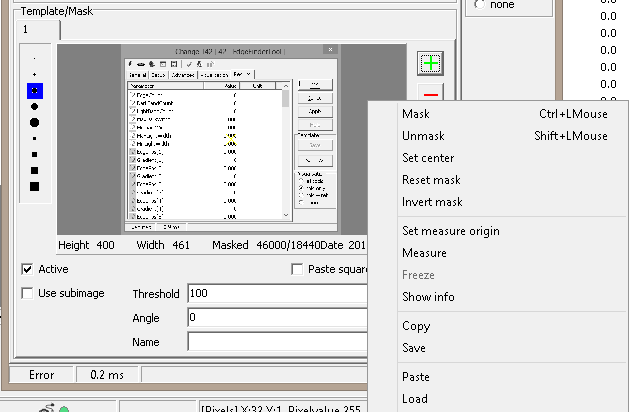
Task: Select the smallest square brush
Action: [34, 139]
